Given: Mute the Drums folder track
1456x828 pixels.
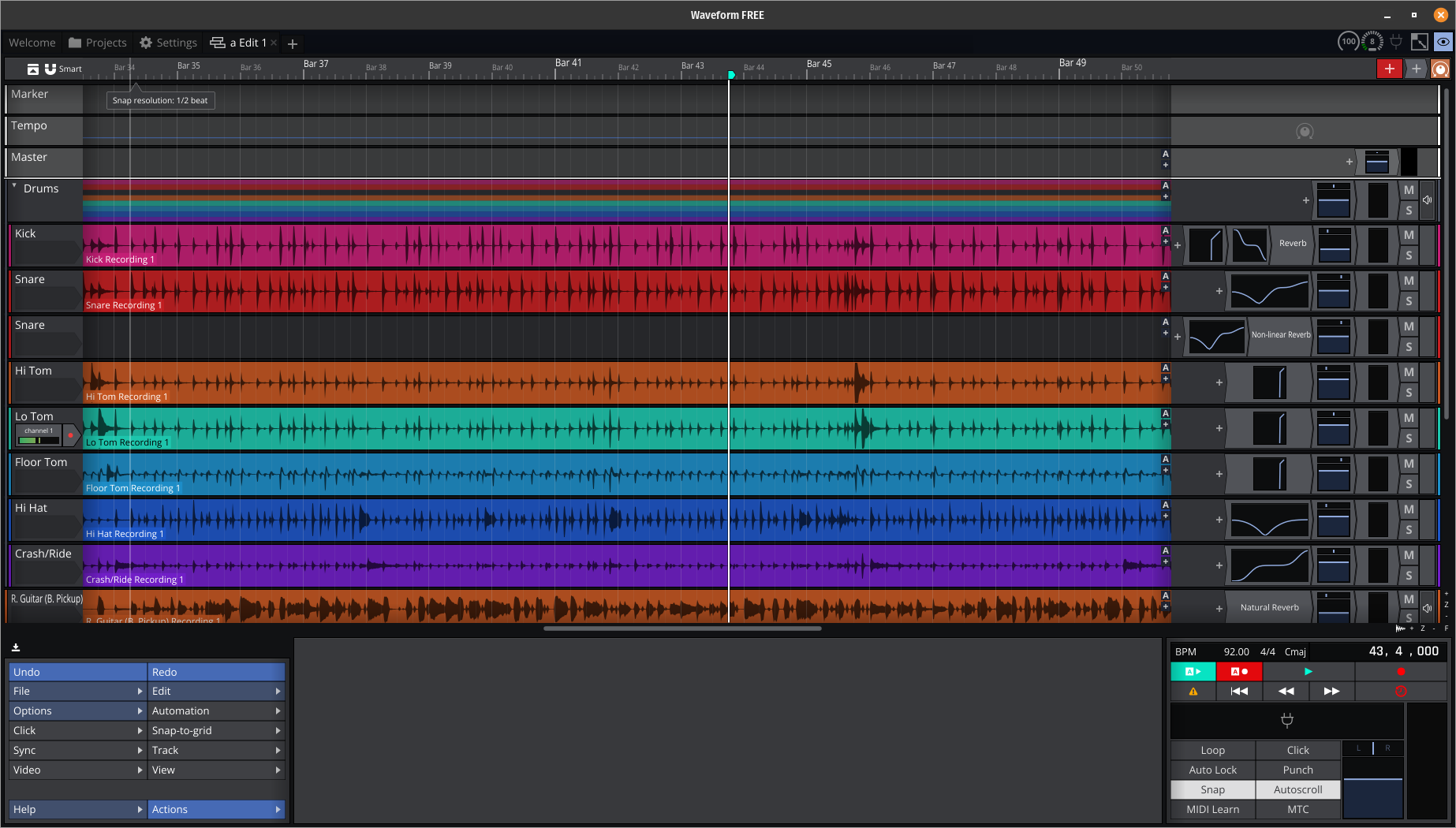Looking at the screenshot, I should 1409,190.
